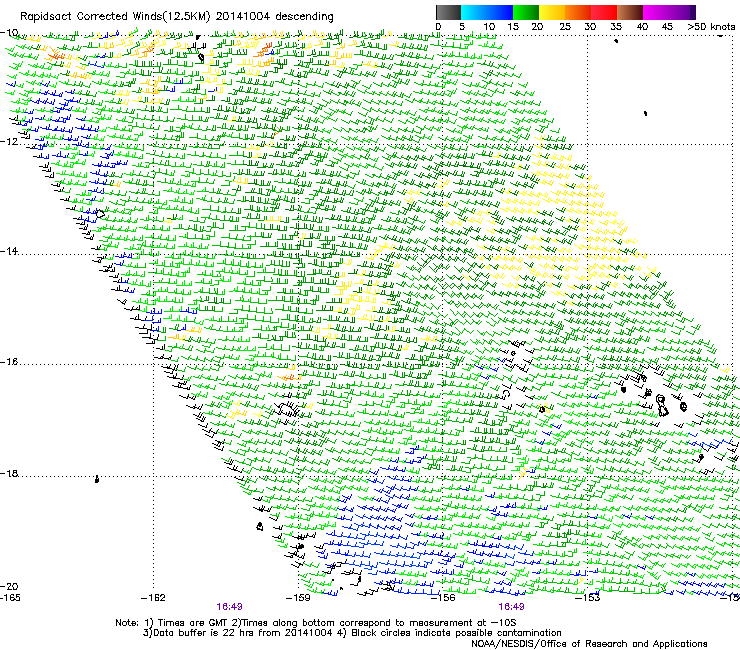Click the gray 0–5 knots legend swatch
This screenshot has height=650, width=740.
(448, 12)
